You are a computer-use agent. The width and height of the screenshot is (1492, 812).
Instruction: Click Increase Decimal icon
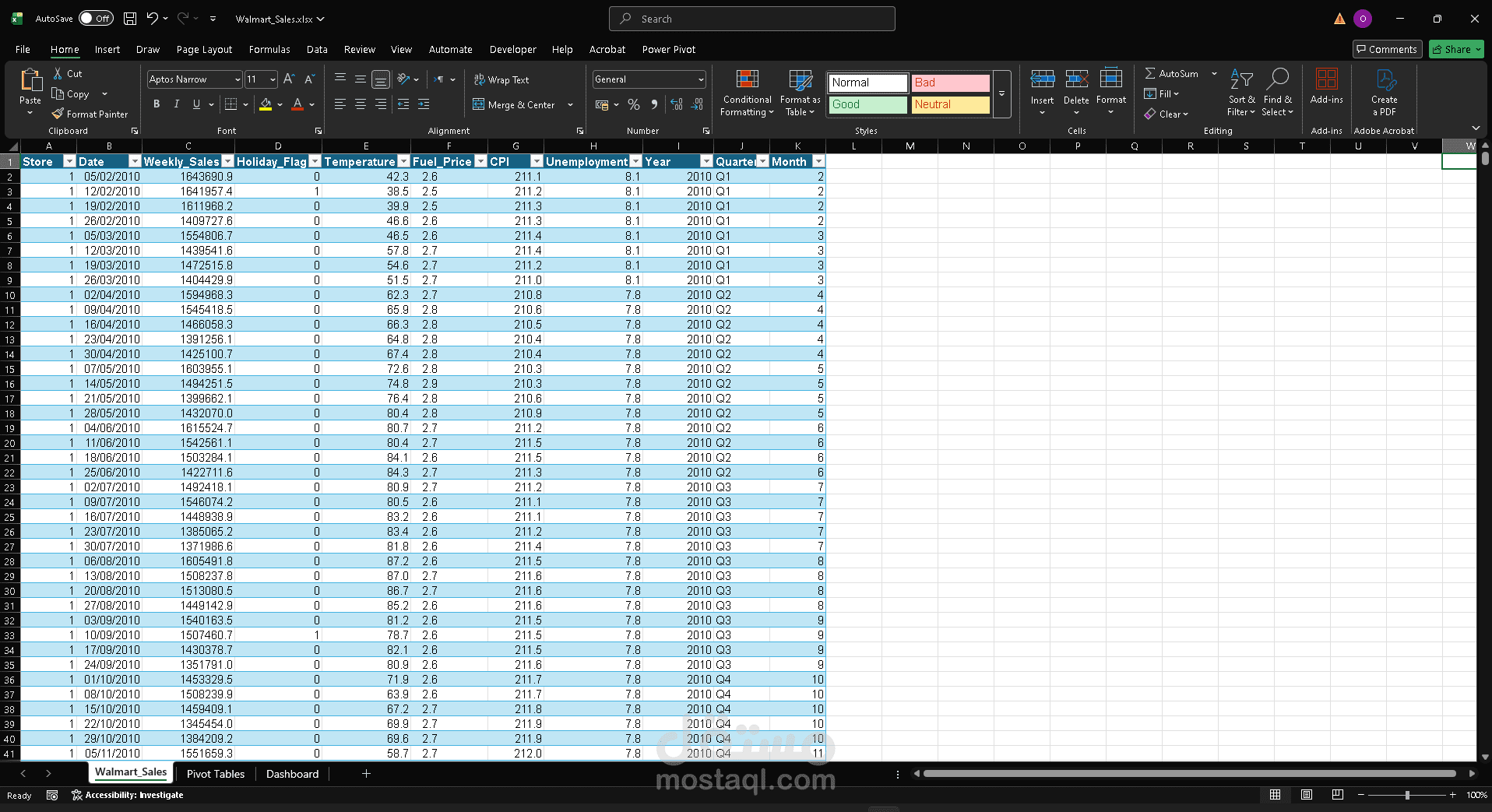(677, 104)
